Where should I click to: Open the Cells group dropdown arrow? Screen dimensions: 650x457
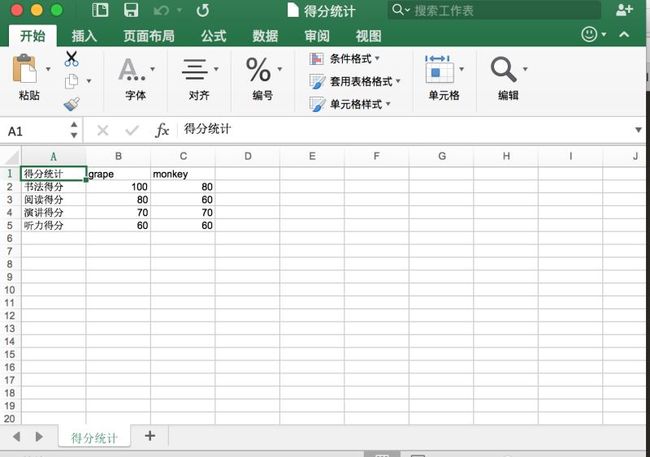[x=461, y=69]
